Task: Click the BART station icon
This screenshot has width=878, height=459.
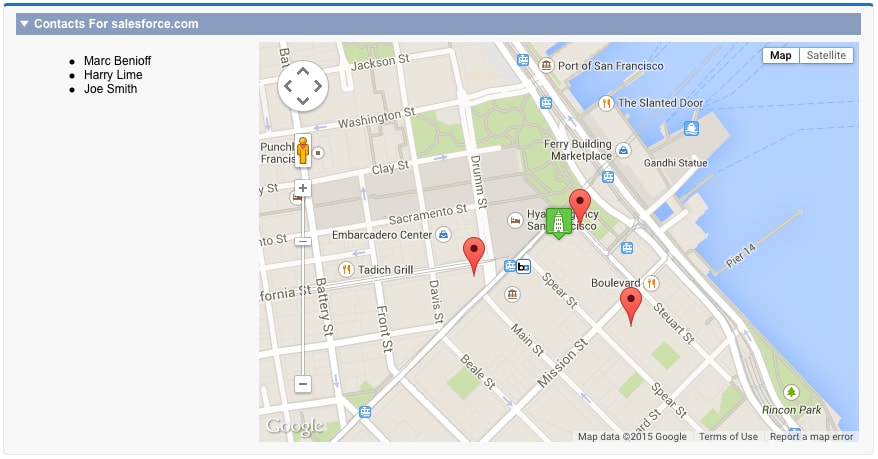Action: tap(524, 266)
